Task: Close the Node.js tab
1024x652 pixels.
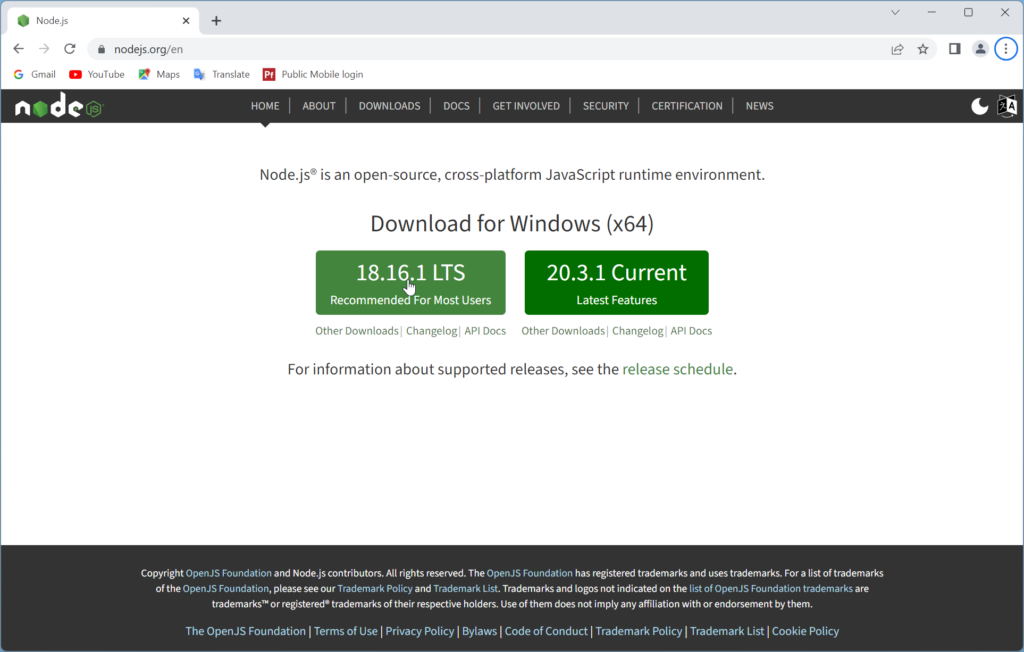Action: coord(186,21)
